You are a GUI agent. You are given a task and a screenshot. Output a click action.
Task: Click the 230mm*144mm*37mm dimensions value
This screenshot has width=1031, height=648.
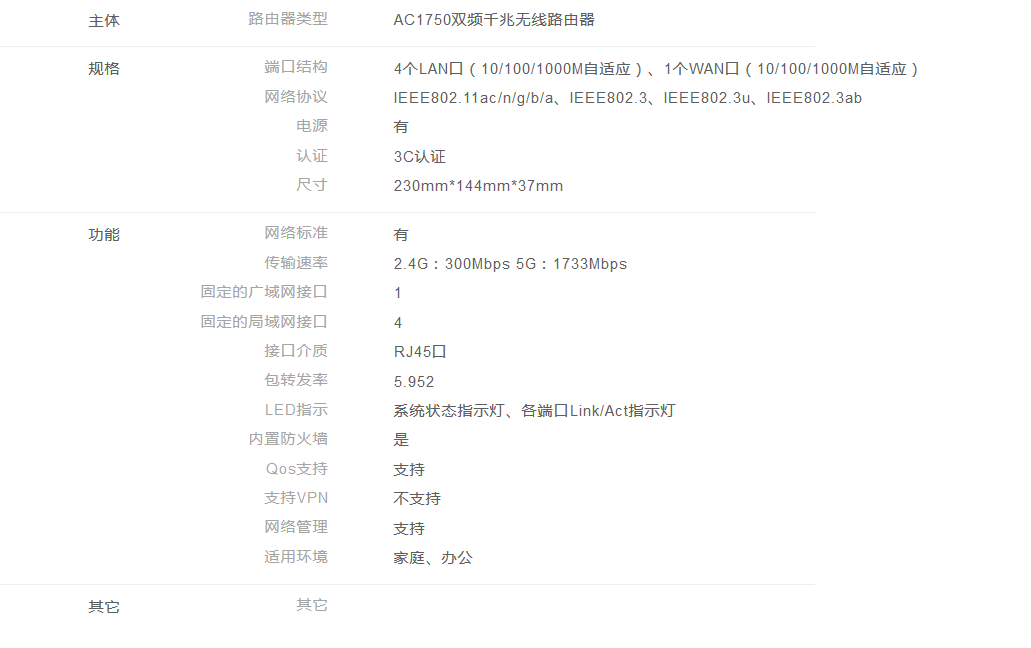tap(478, 186)
